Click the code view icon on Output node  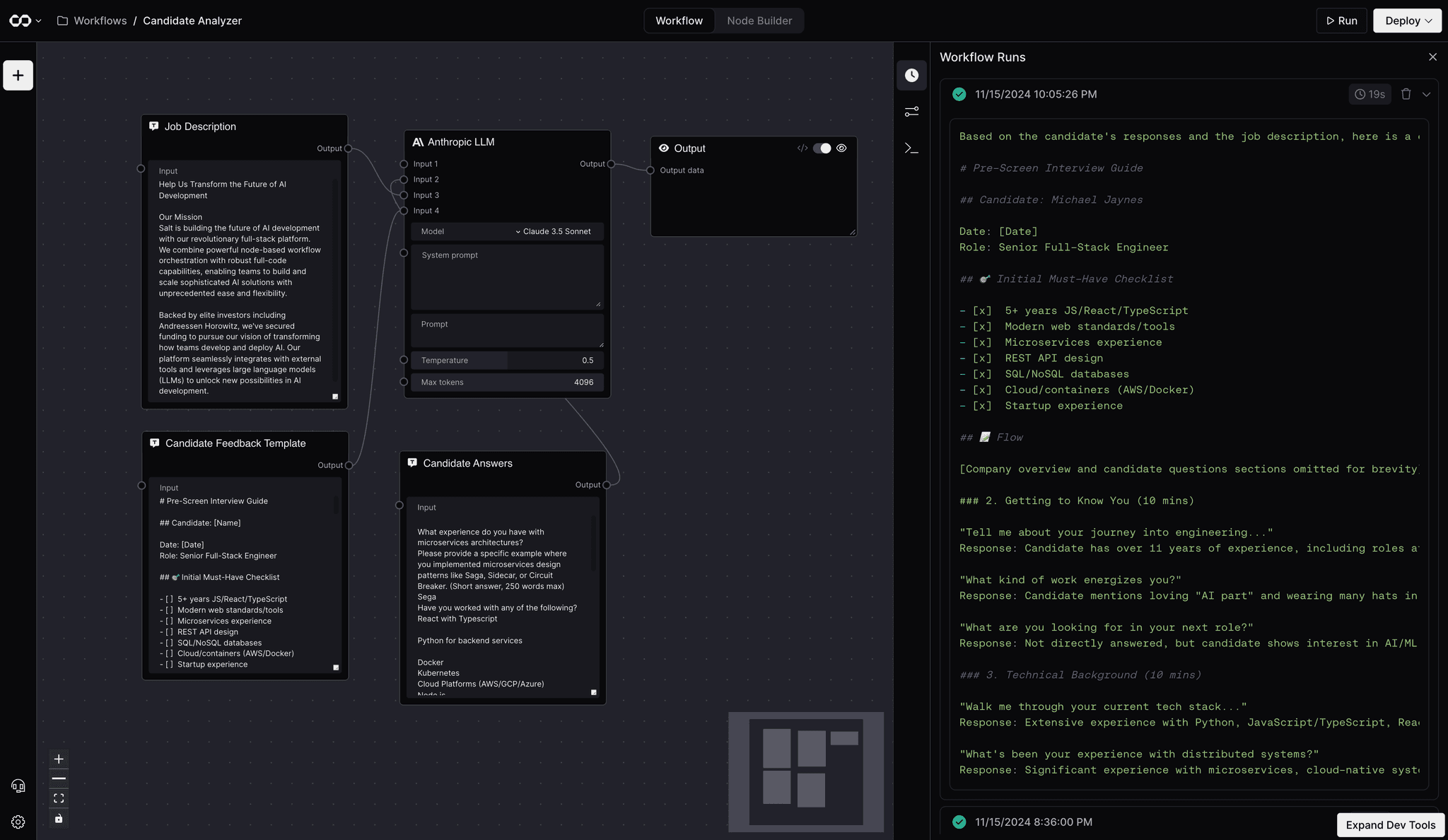tap(802, 148)
